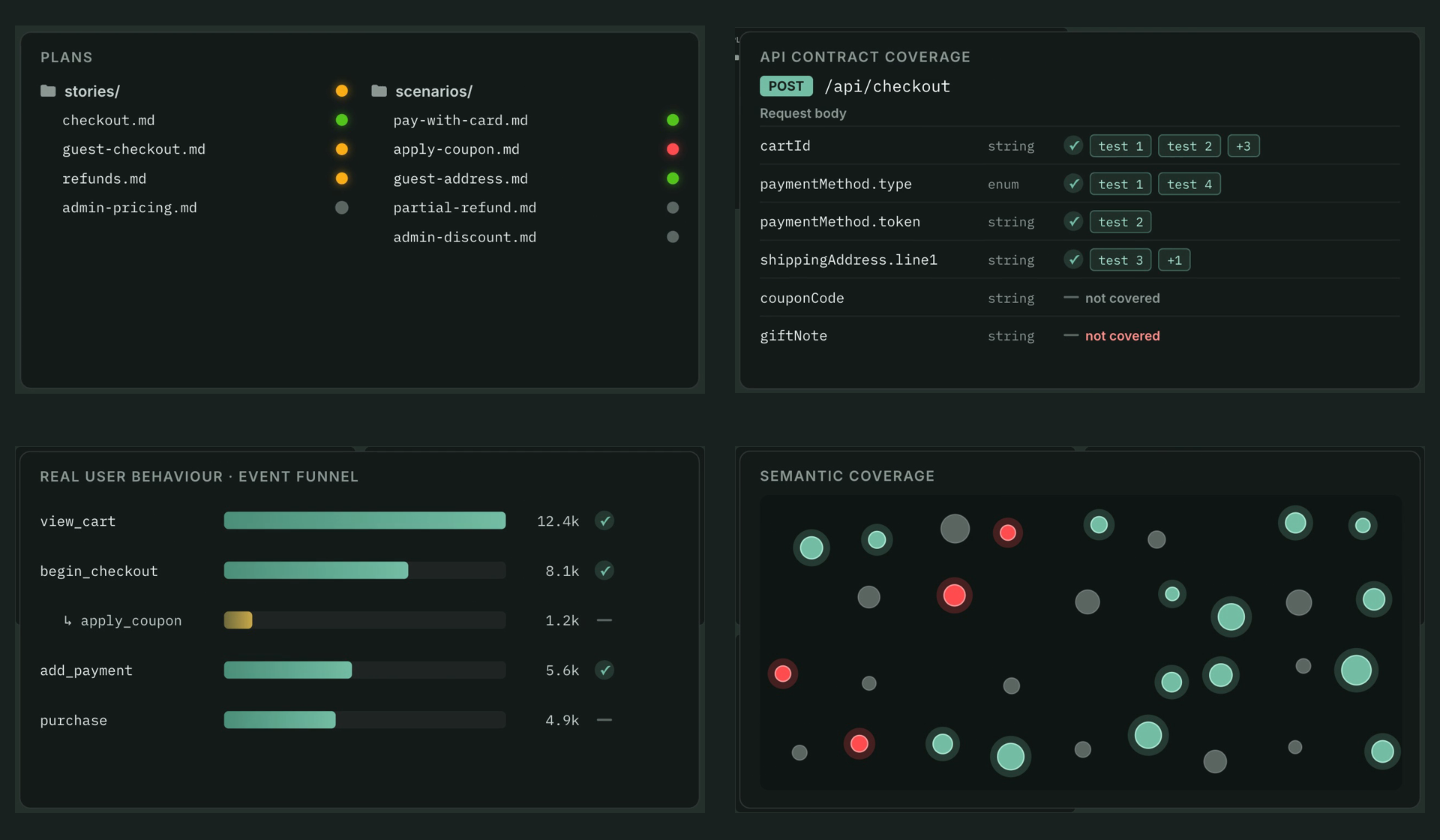
Task: Click the test 3 tag for shippingAddress.line1
Action: [1120, 260]
